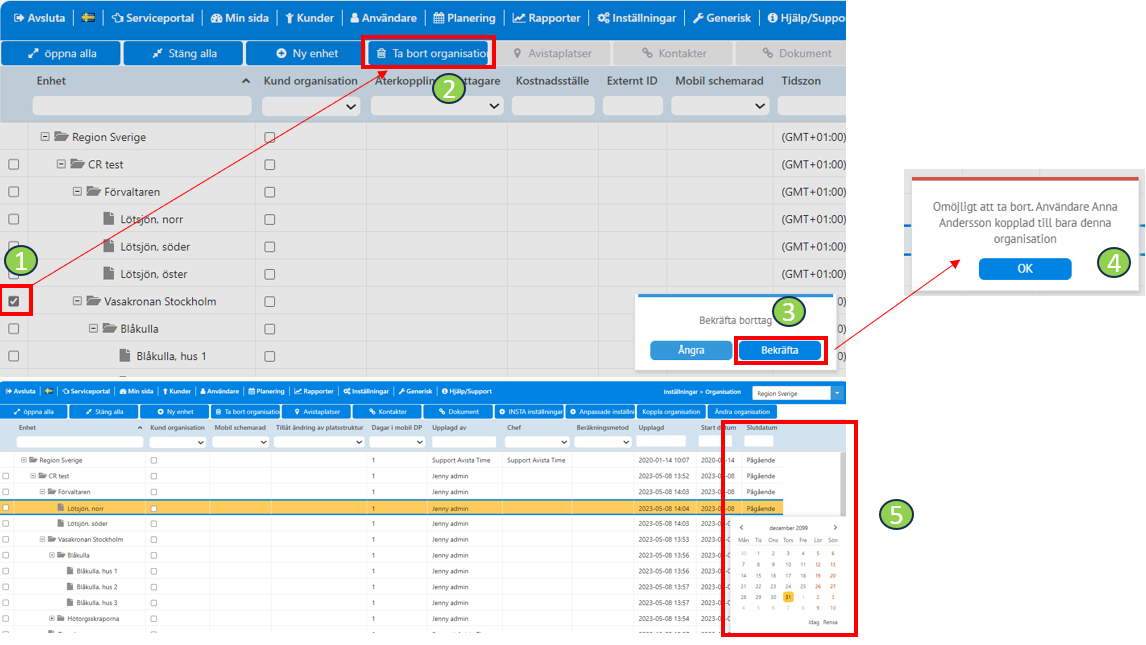Click the upper Kostnadsställe filter field
1146x645 pixels.
[x=553, y=106]
